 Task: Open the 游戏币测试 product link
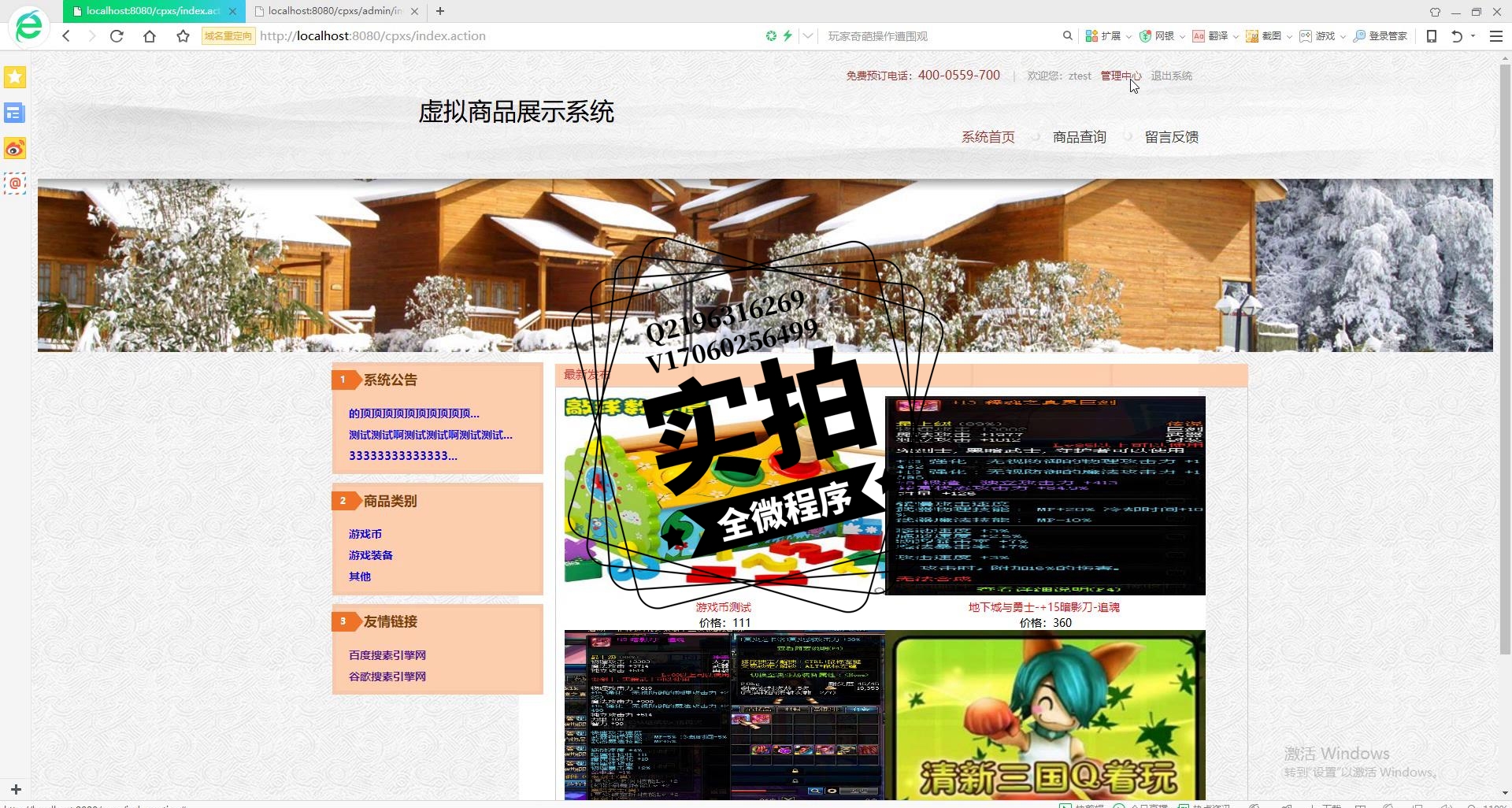(723, 607)
